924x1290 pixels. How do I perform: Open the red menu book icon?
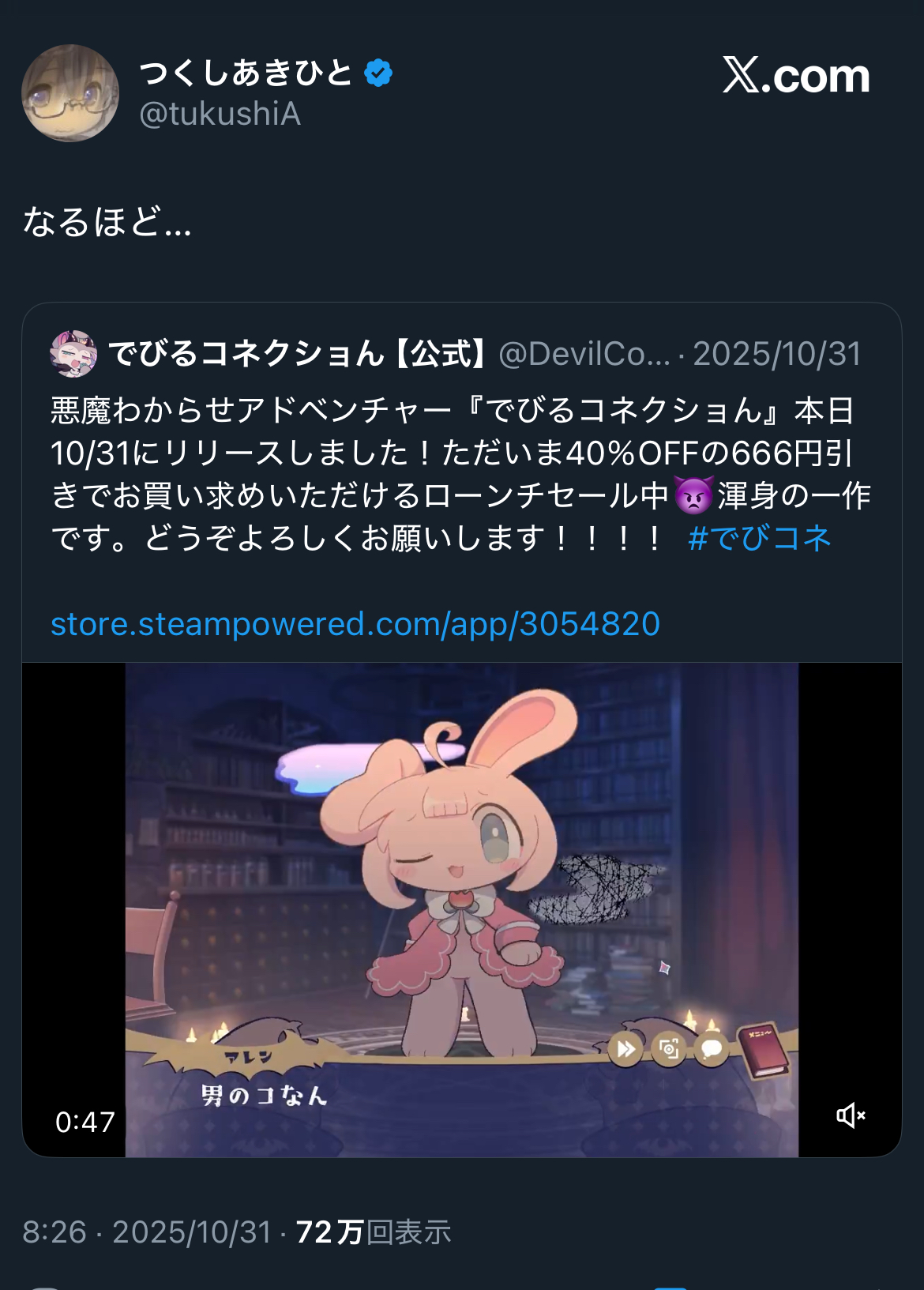click(764, 1051)
